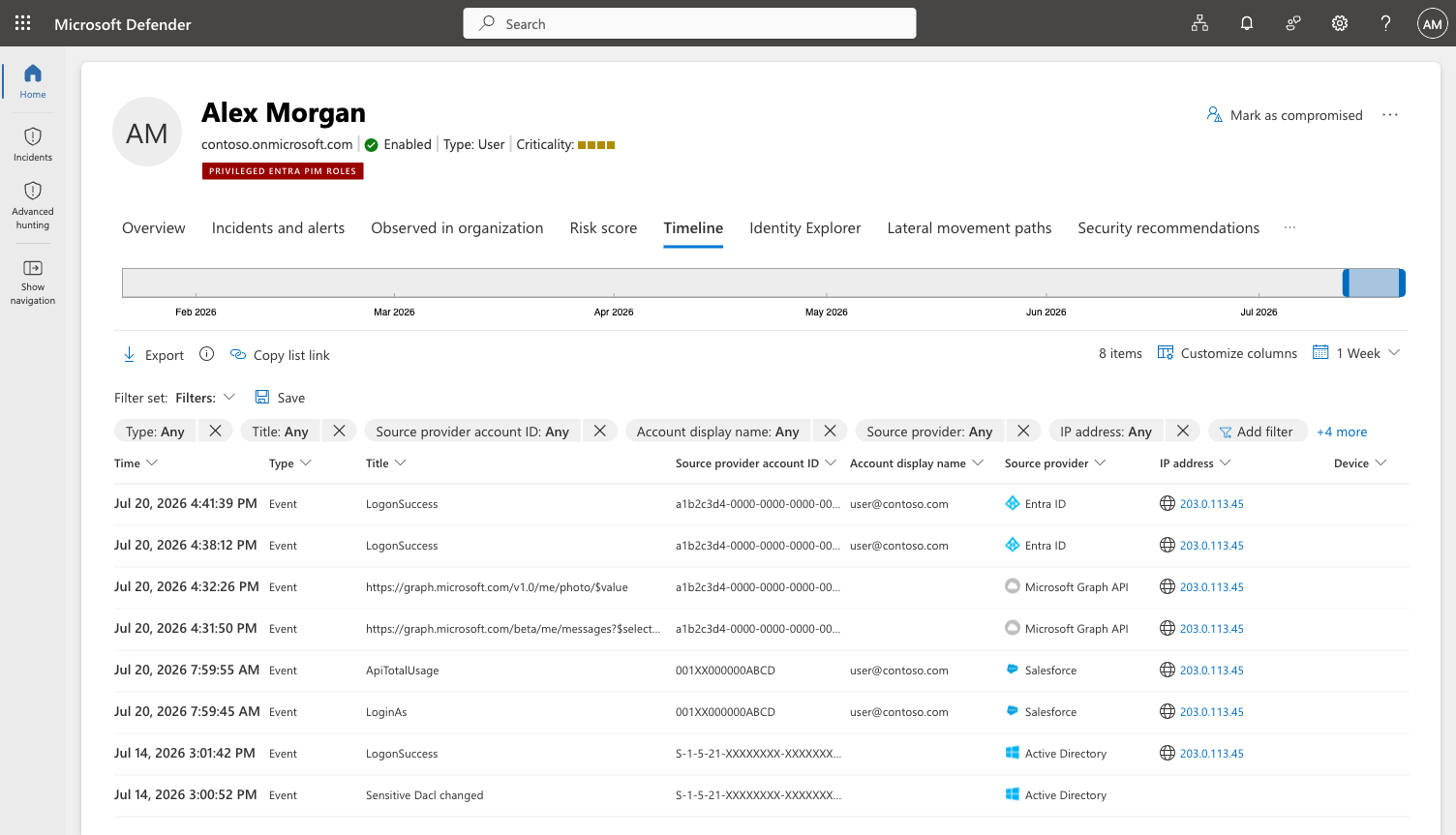Open the Type: Any filter pill
This screenshot has height=835, width=1456.
pyautogui.click(x=155, y=432)
